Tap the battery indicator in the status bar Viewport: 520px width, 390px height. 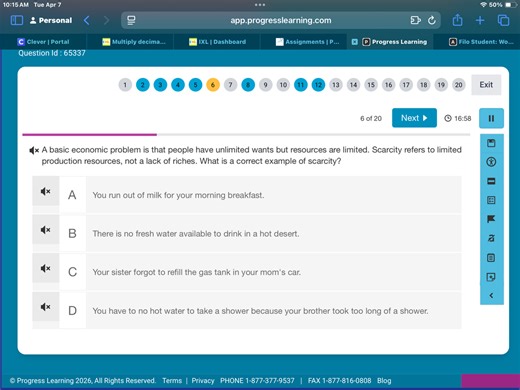point(510,5)
